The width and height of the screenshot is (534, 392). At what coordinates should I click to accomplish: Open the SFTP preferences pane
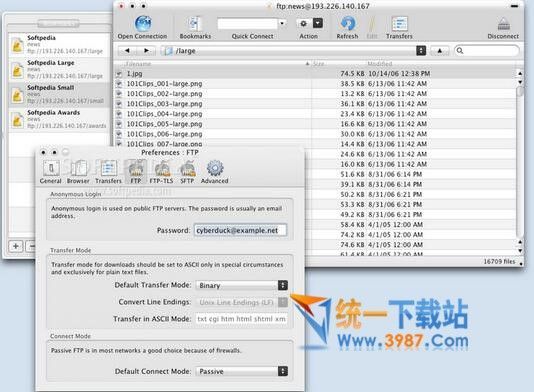click(x=187, y=168)
